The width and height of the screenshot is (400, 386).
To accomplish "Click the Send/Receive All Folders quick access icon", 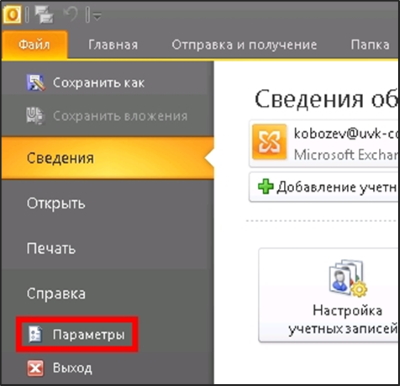I will click(44, 15).
